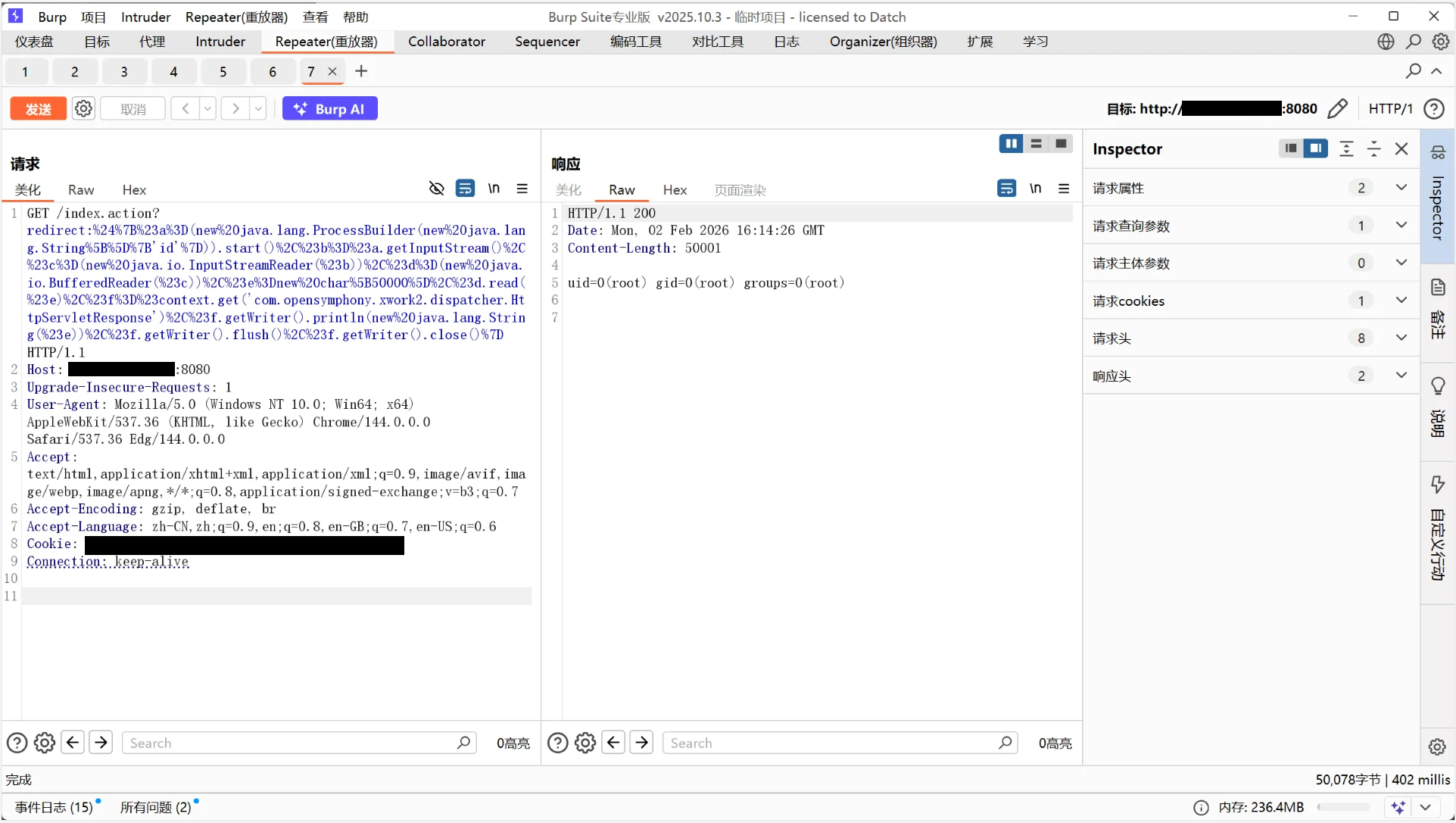Set Inspector to the right-docked layout

[1316, 148]
